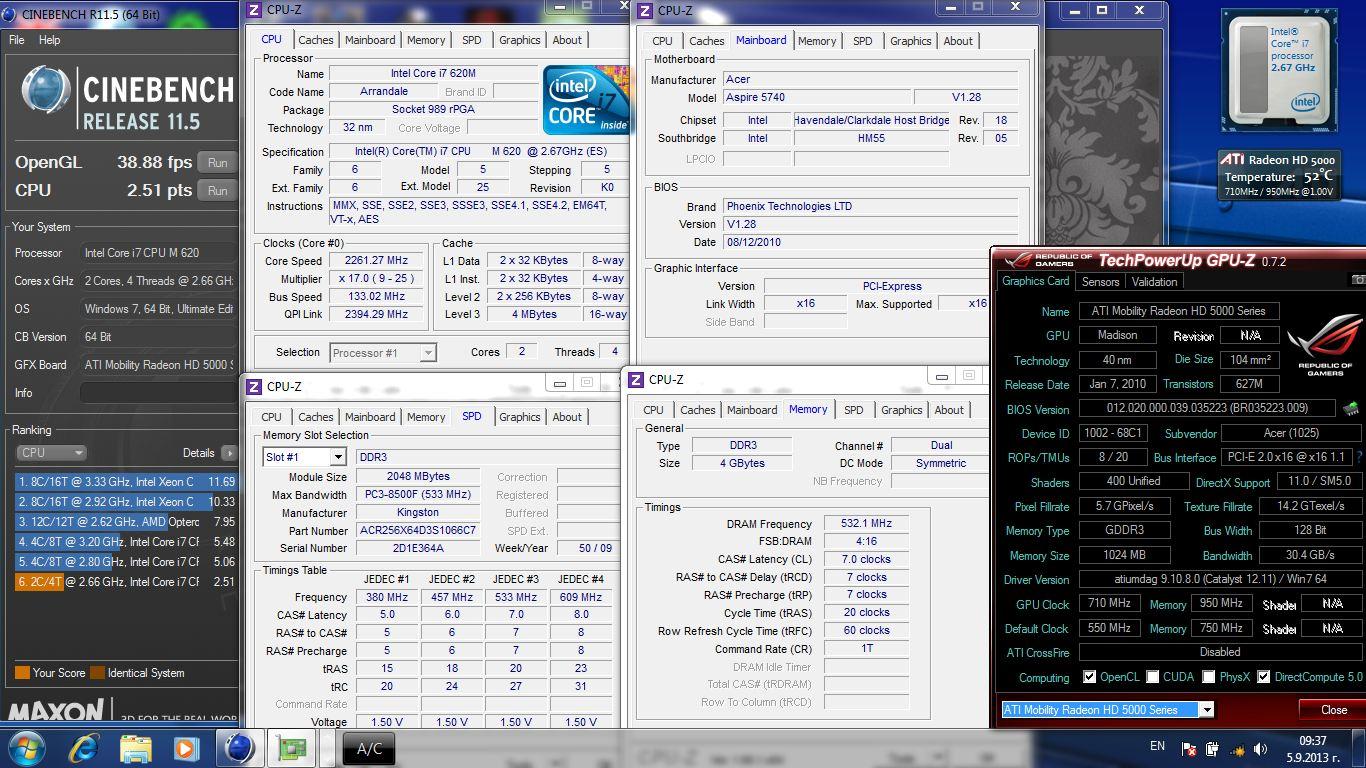Open Graphics tab in the CPU-Z Mainboard window
This screenshot has height=768, width=1366.
tap(910, 41)
